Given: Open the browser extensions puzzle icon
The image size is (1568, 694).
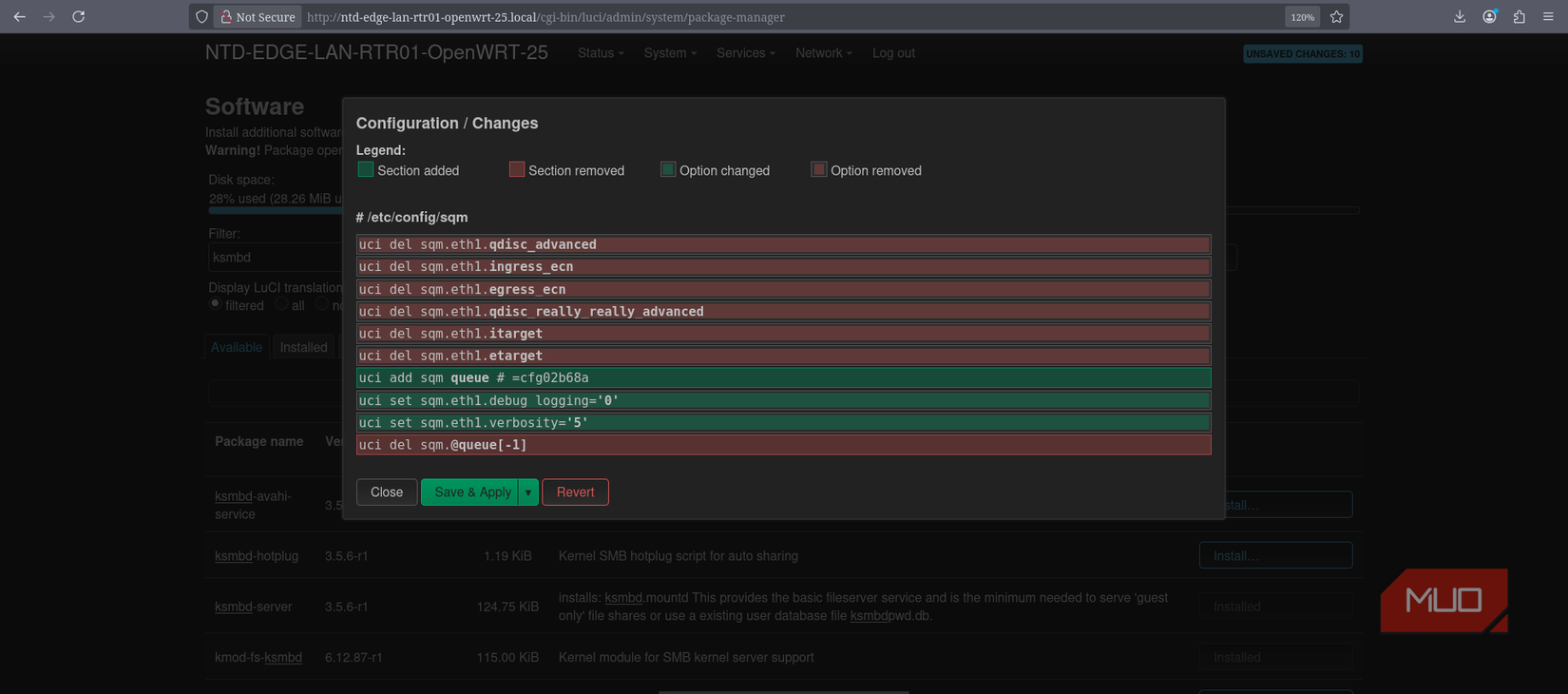Looking at the screenshot, I should pyautogui.click(x=1519, y=17).
